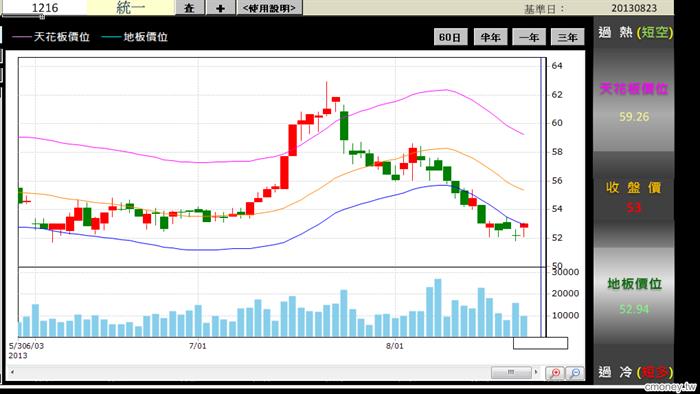700x394 pixels.
Task: Click the 7/01 date axis label
Action: (198, 346)
